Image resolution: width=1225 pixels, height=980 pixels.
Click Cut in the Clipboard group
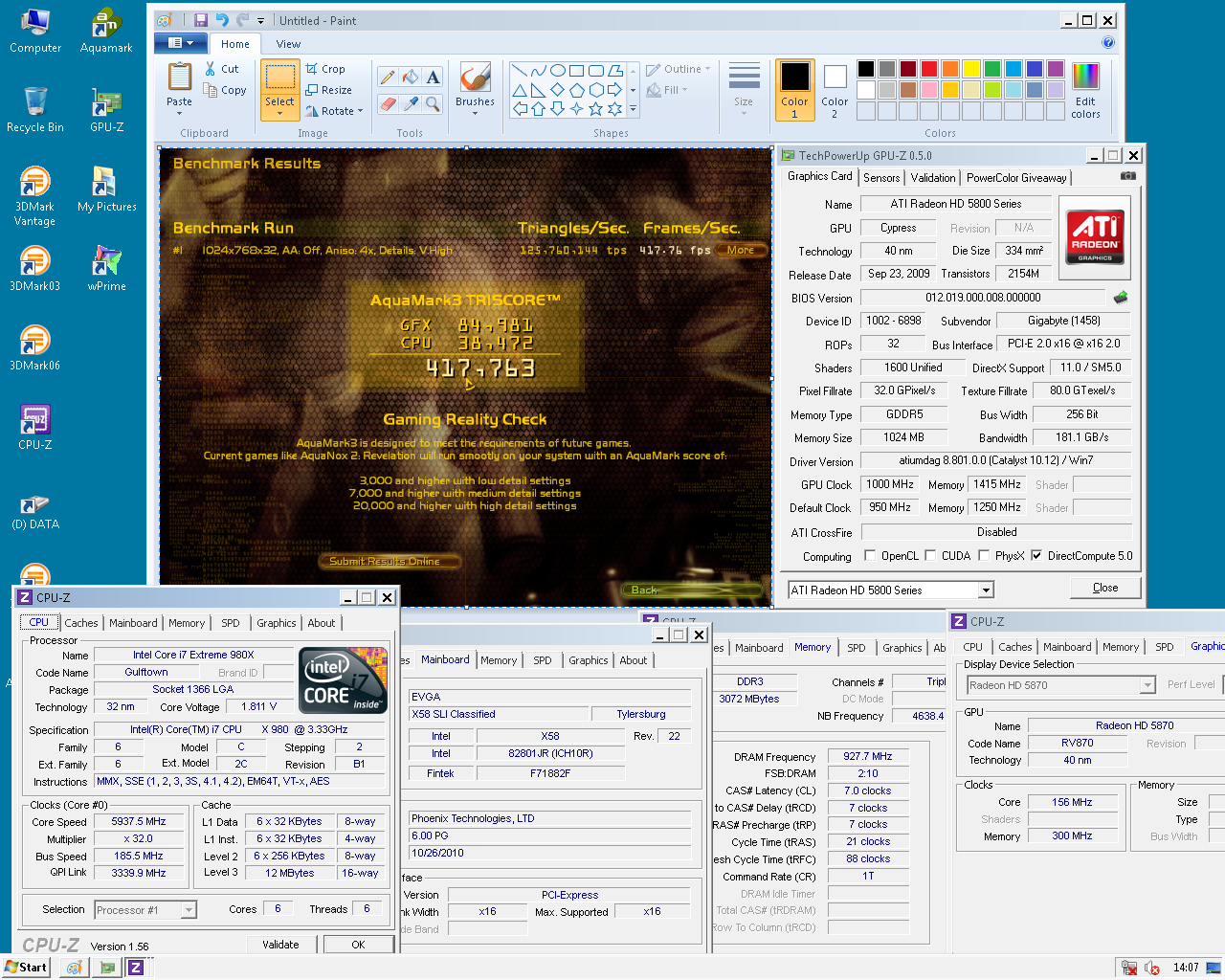[x=222, y=69]
